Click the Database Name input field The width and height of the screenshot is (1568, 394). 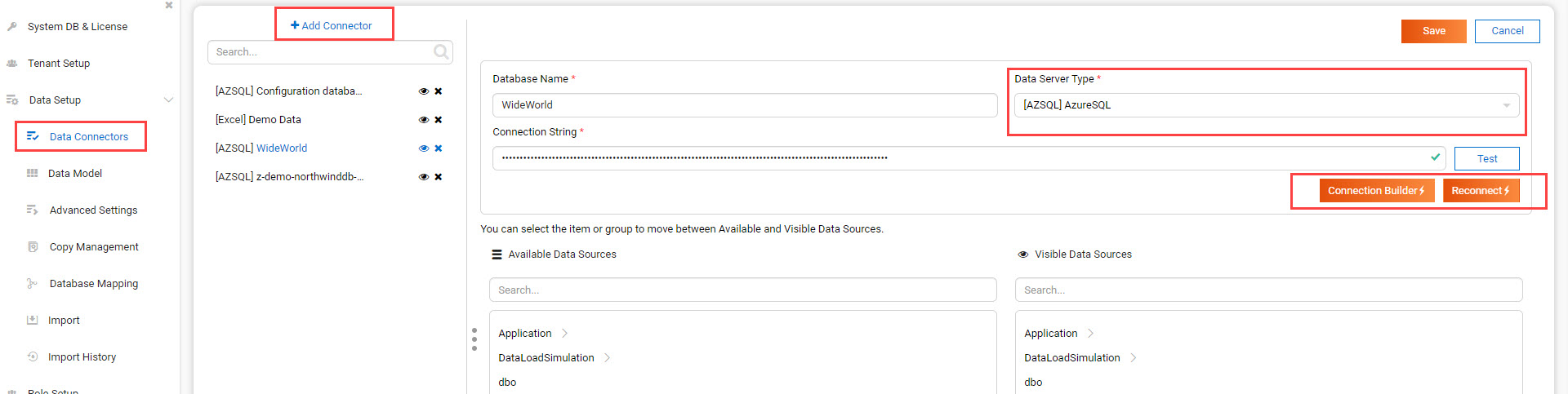click(x=744, y=105)
